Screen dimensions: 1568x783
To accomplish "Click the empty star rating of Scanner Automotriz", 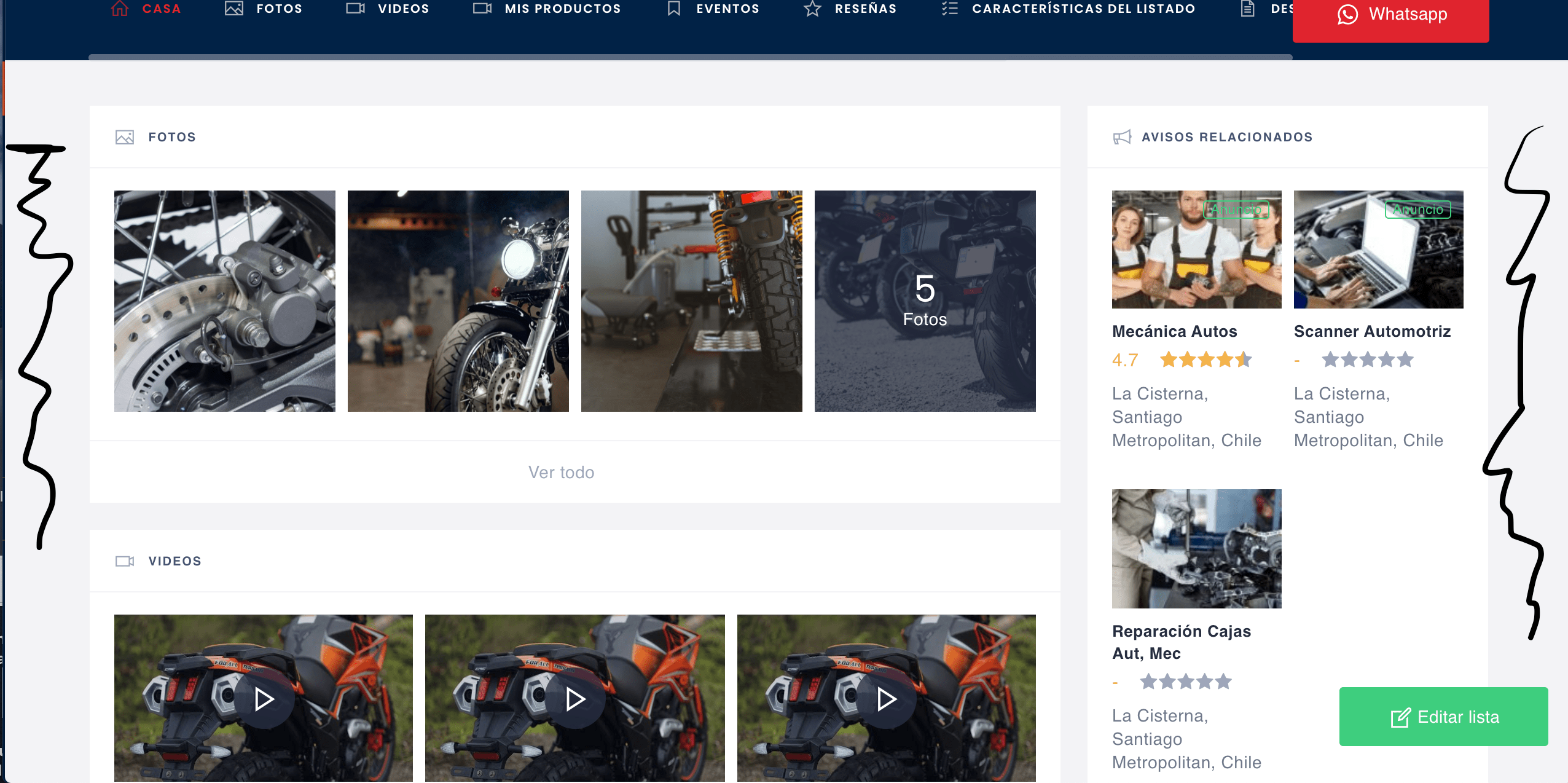I will click(1368, 360).
